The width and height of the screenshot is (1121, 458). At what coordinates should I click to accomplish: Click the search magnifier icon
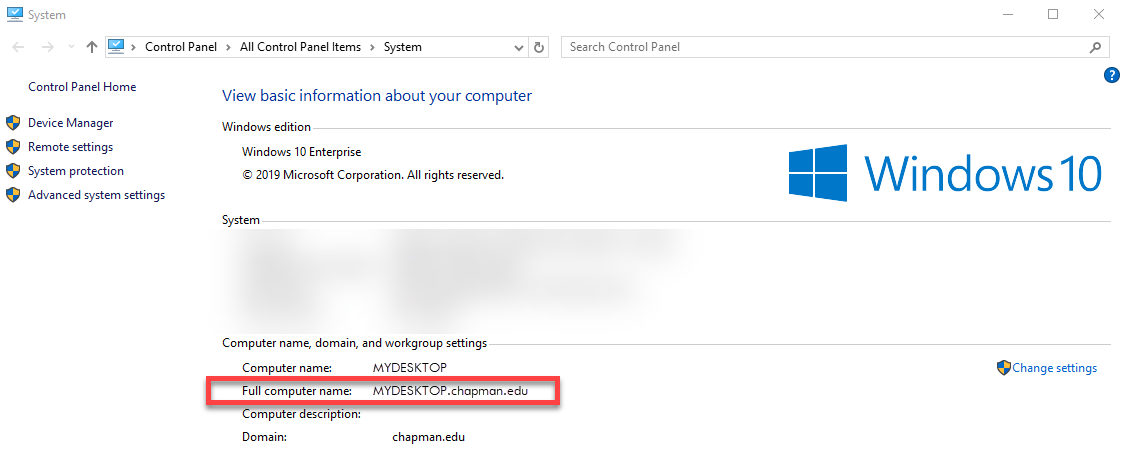(1095, 47)
